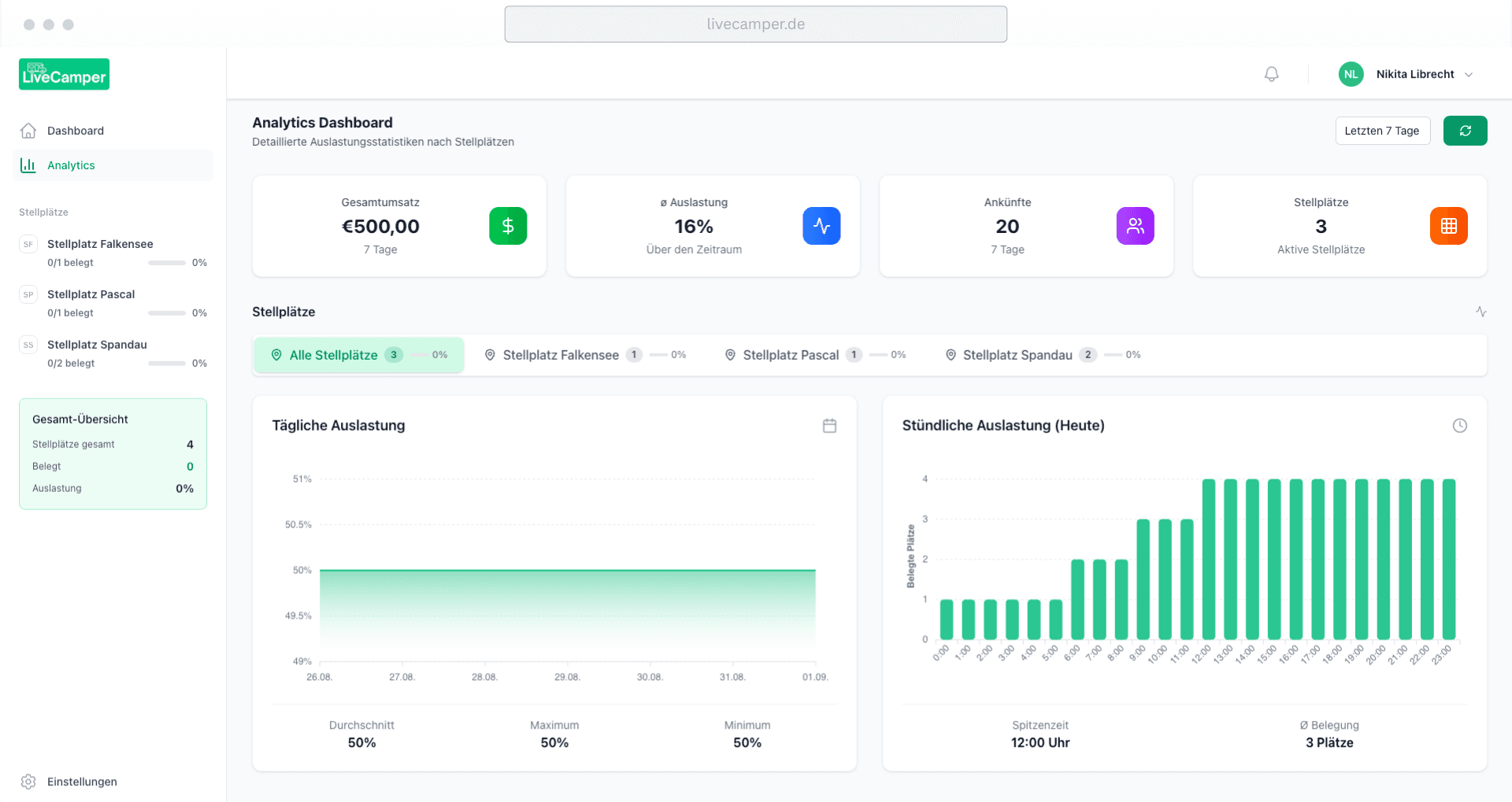Click the orange Stellplätze grid icon
This screenshot has width=1512, height=802.
pyautogui.click(x=1448, y=226)
